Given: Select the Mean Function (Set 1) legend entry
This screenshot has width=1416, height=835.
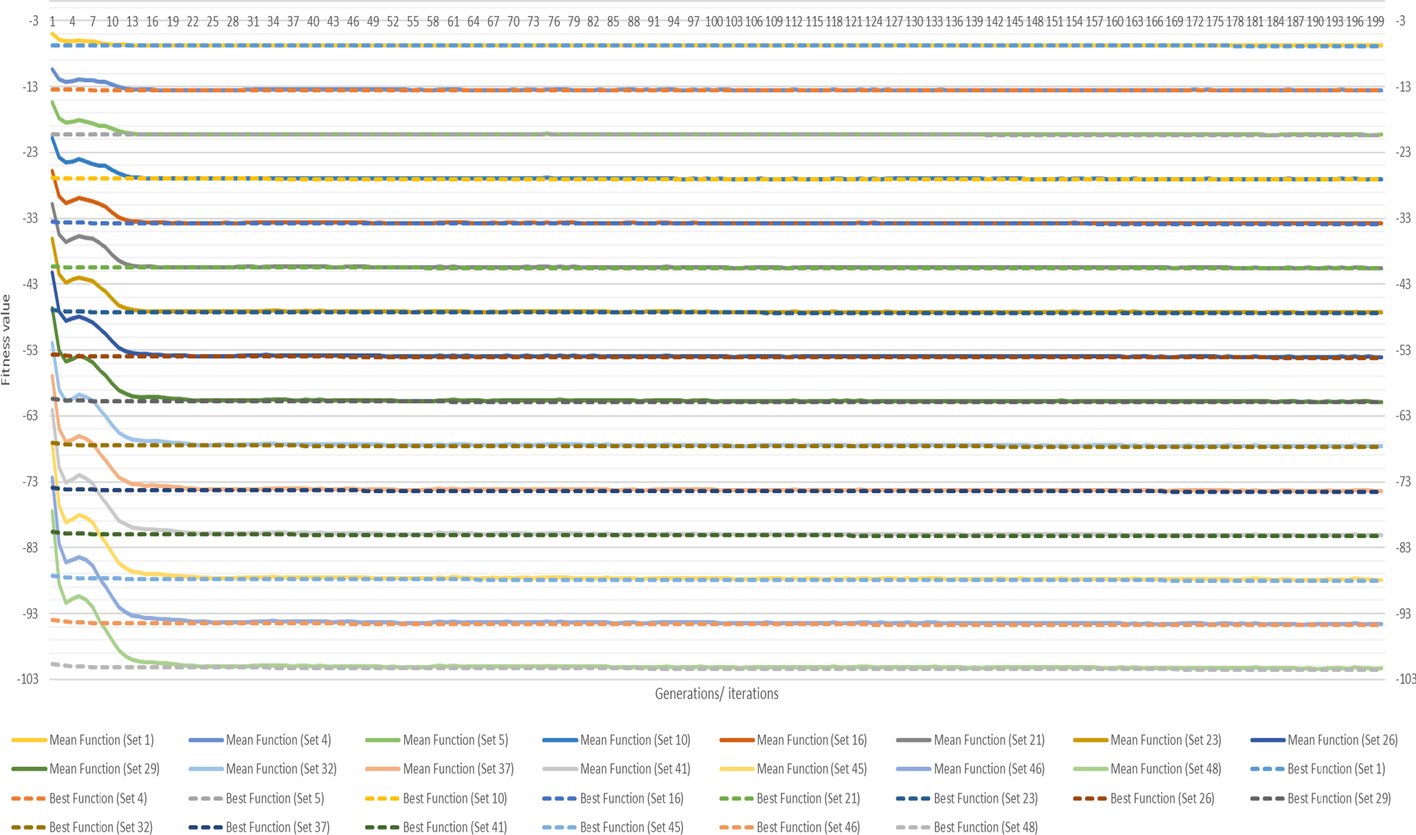Looking at the screenshot, I should point(83,740).
